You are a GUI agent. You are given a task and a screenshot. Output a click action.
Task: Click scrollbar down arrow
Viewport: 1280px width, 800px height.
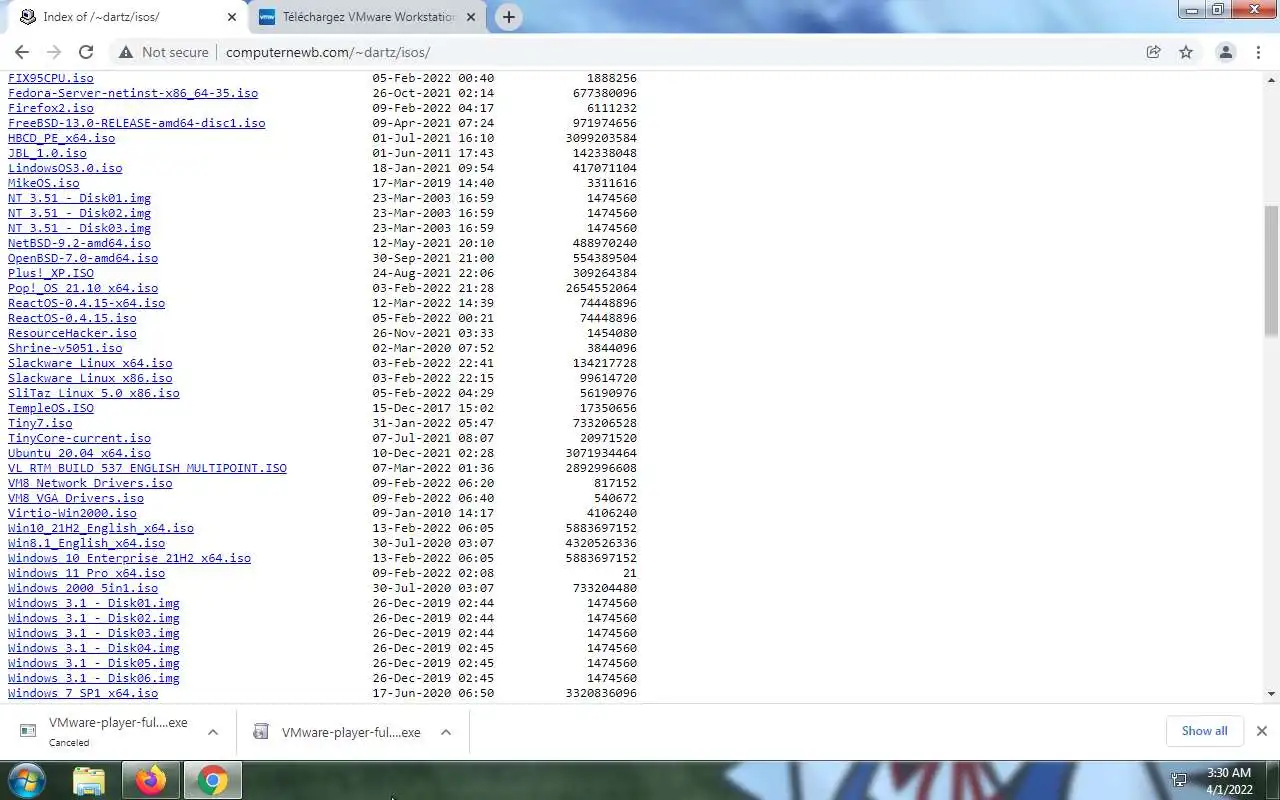1271,693
